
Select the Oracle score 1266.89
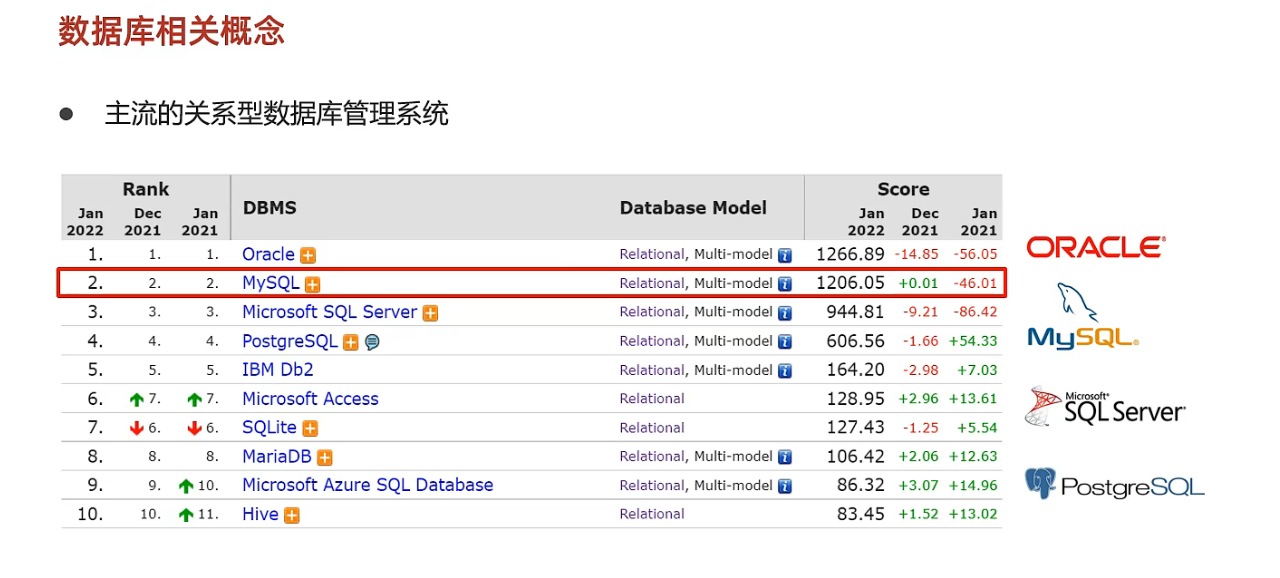point(850,254)
